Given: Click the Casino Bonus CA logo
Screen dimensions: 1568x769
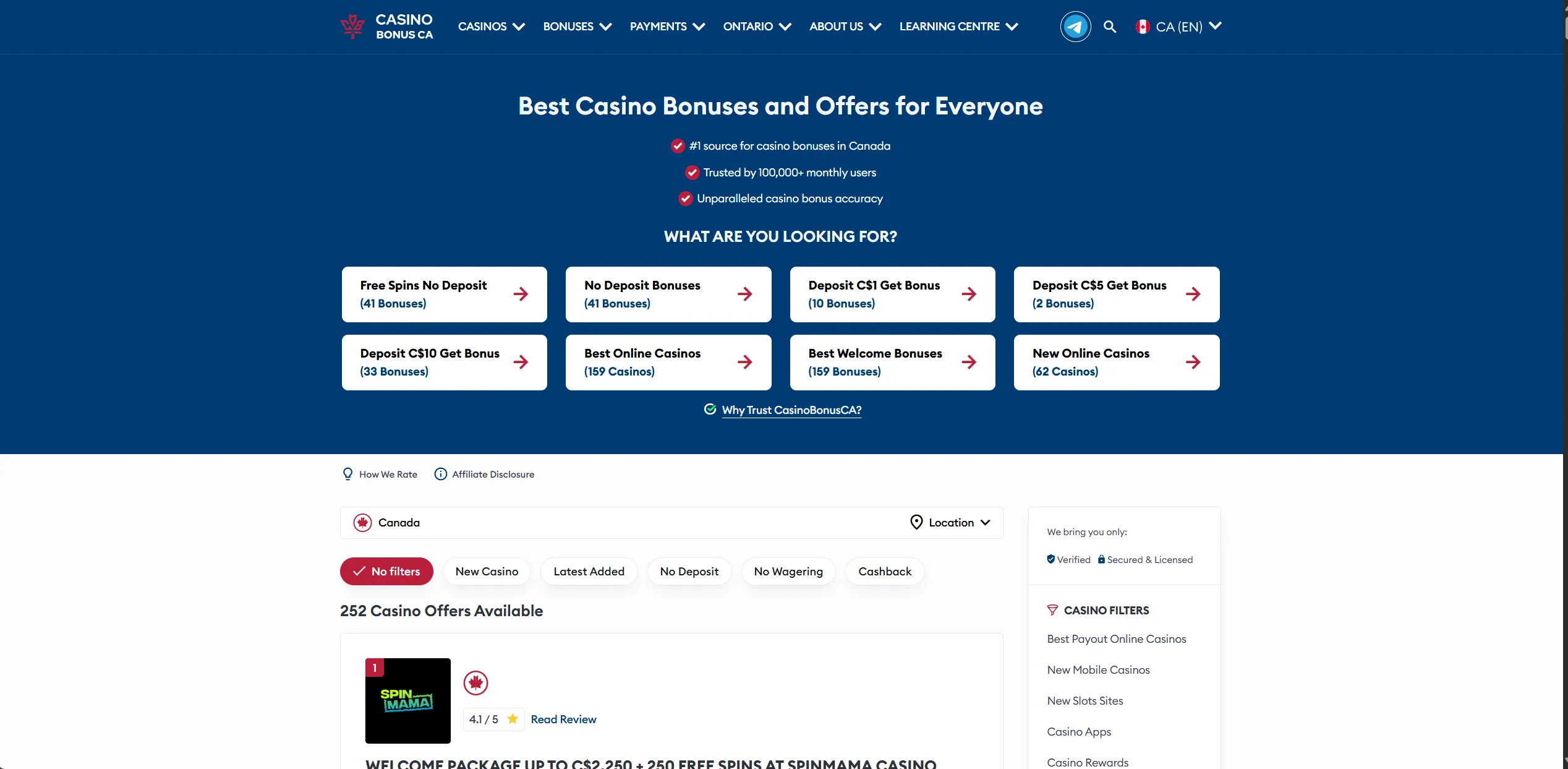Looking at the screenshot, I should [386, 27].
